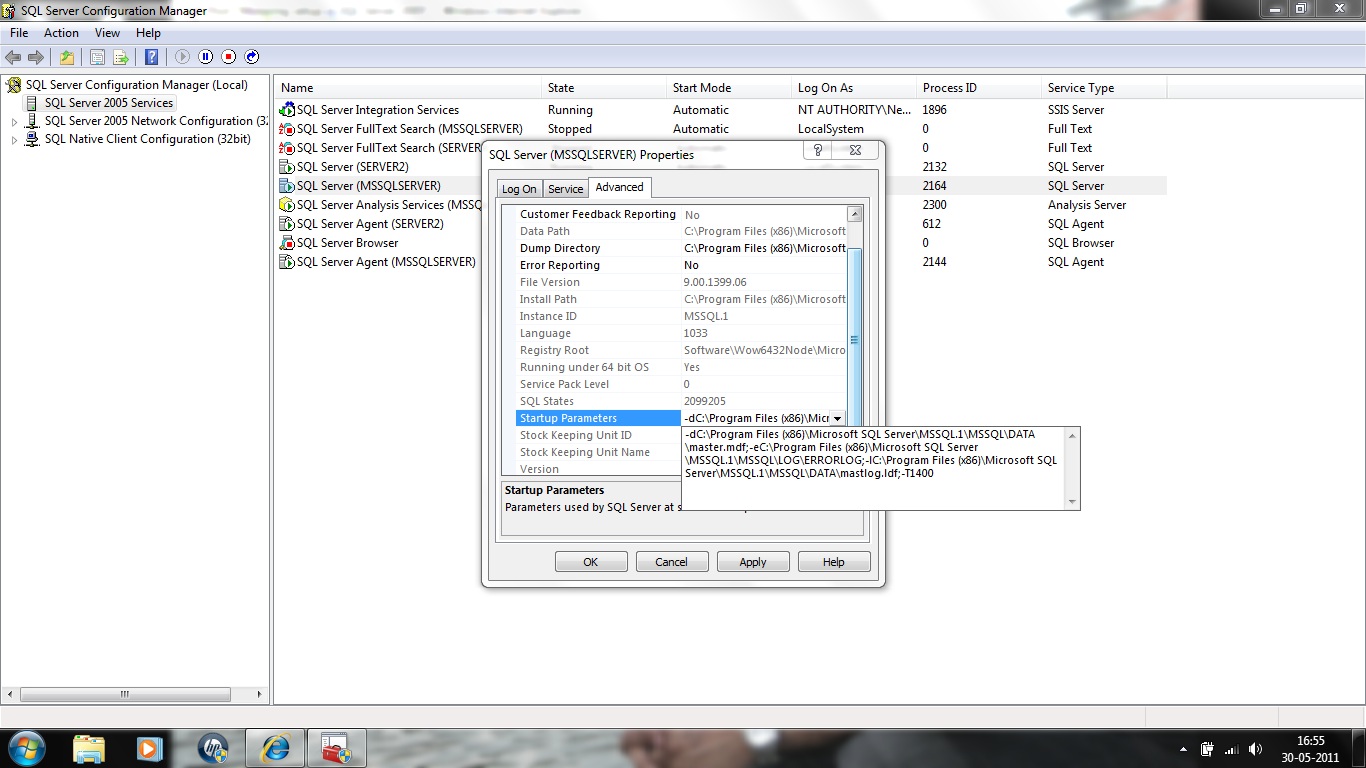Switch to the Log On tab

pyautogui.click(x=519, y=188)
